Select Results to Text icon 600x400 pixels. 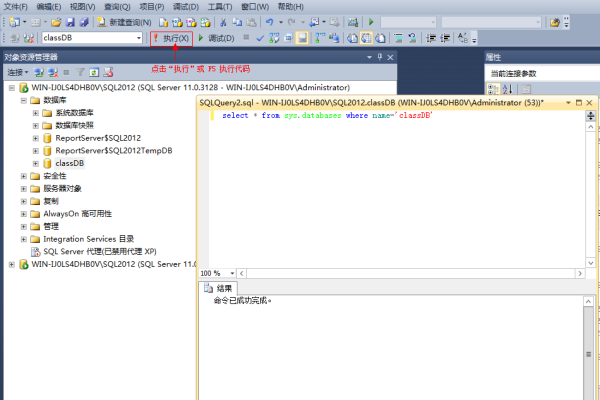click(352, 38)
